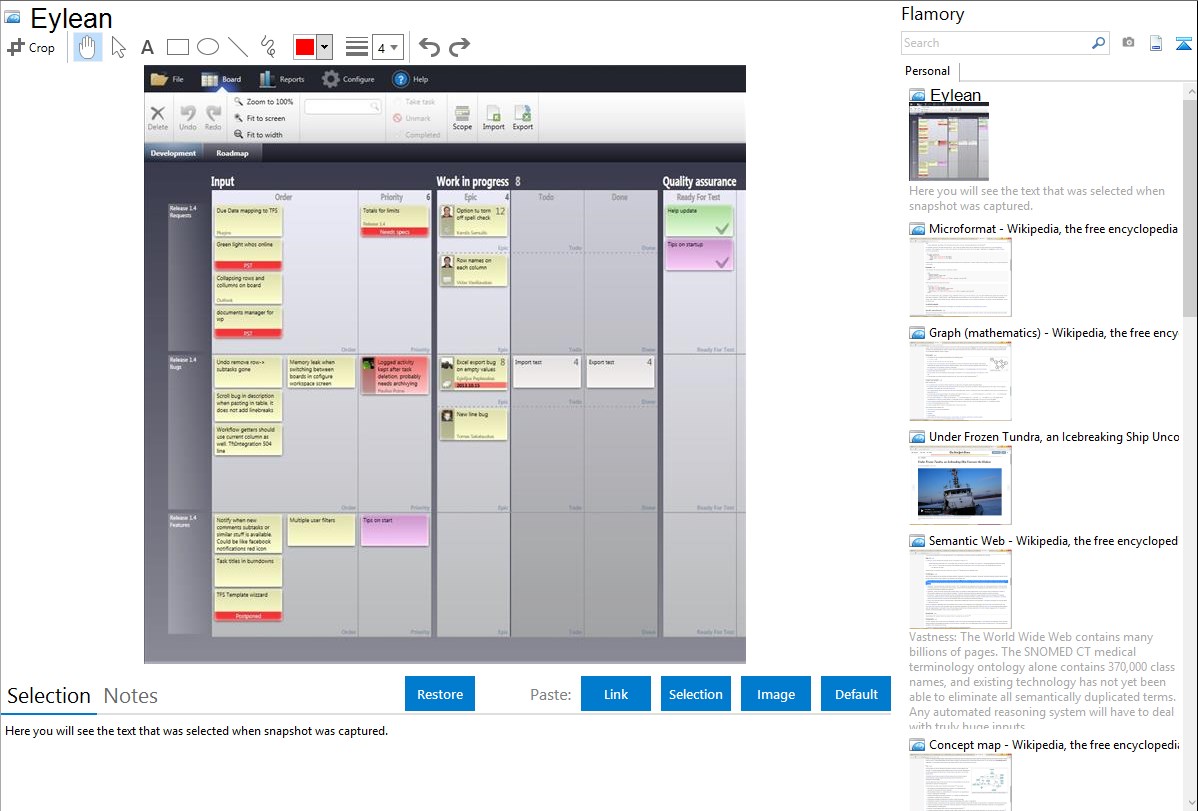
Task: Open the icebreaking ship snapshot thumbnail
Action: pyautogui.click(x=960, y=485)
